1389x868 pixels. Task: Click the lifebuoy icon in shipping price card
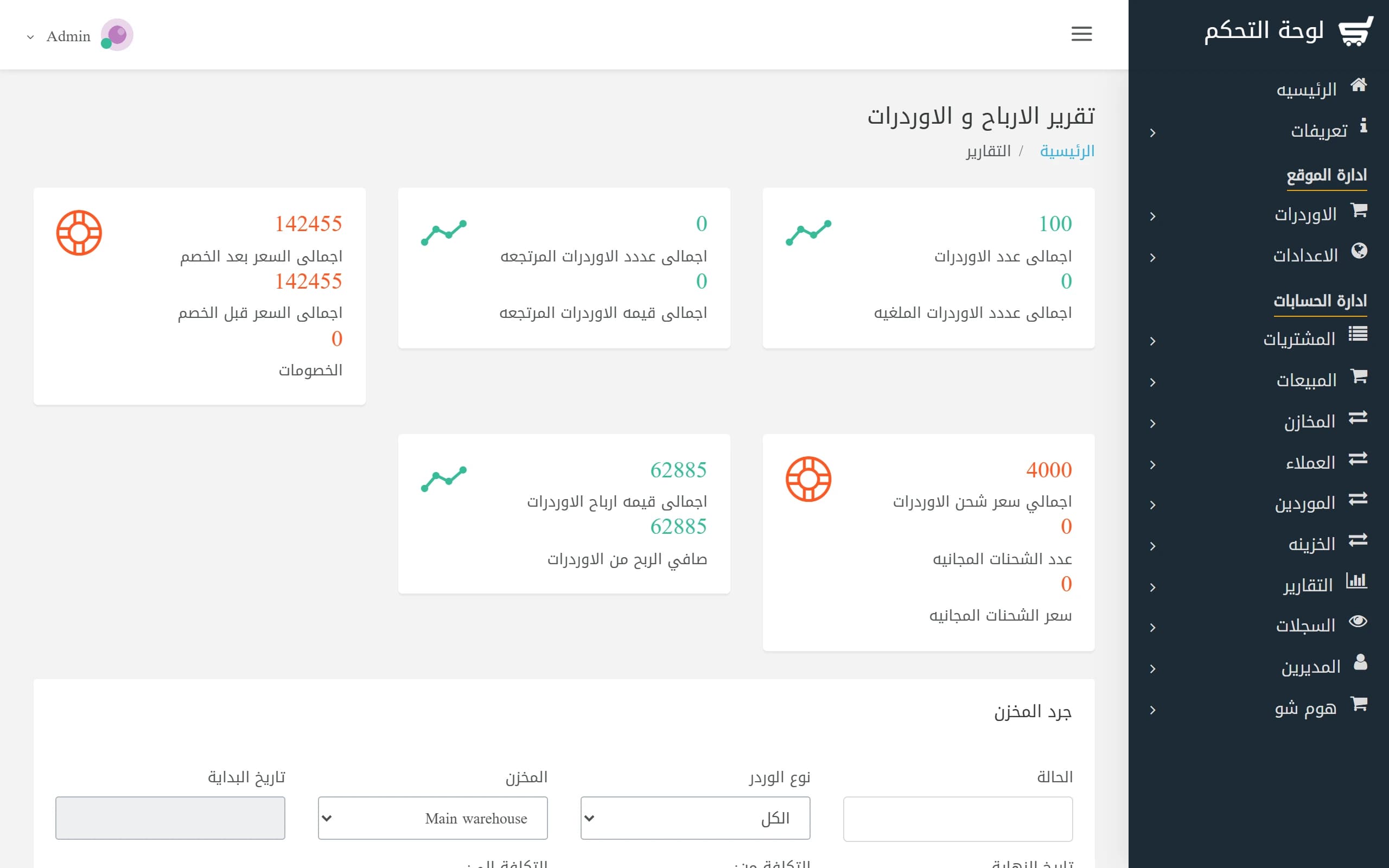(808, 479)
